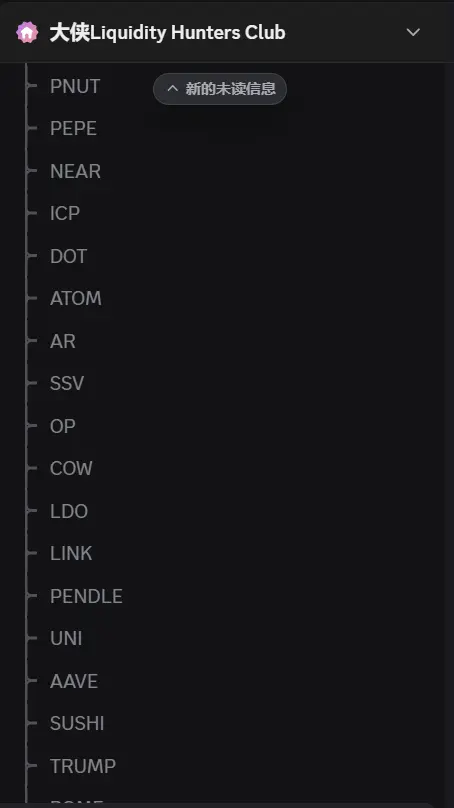This screenshot has width=454, height=808.
Task: Open the SSV thread
Action: click(67, 383)
